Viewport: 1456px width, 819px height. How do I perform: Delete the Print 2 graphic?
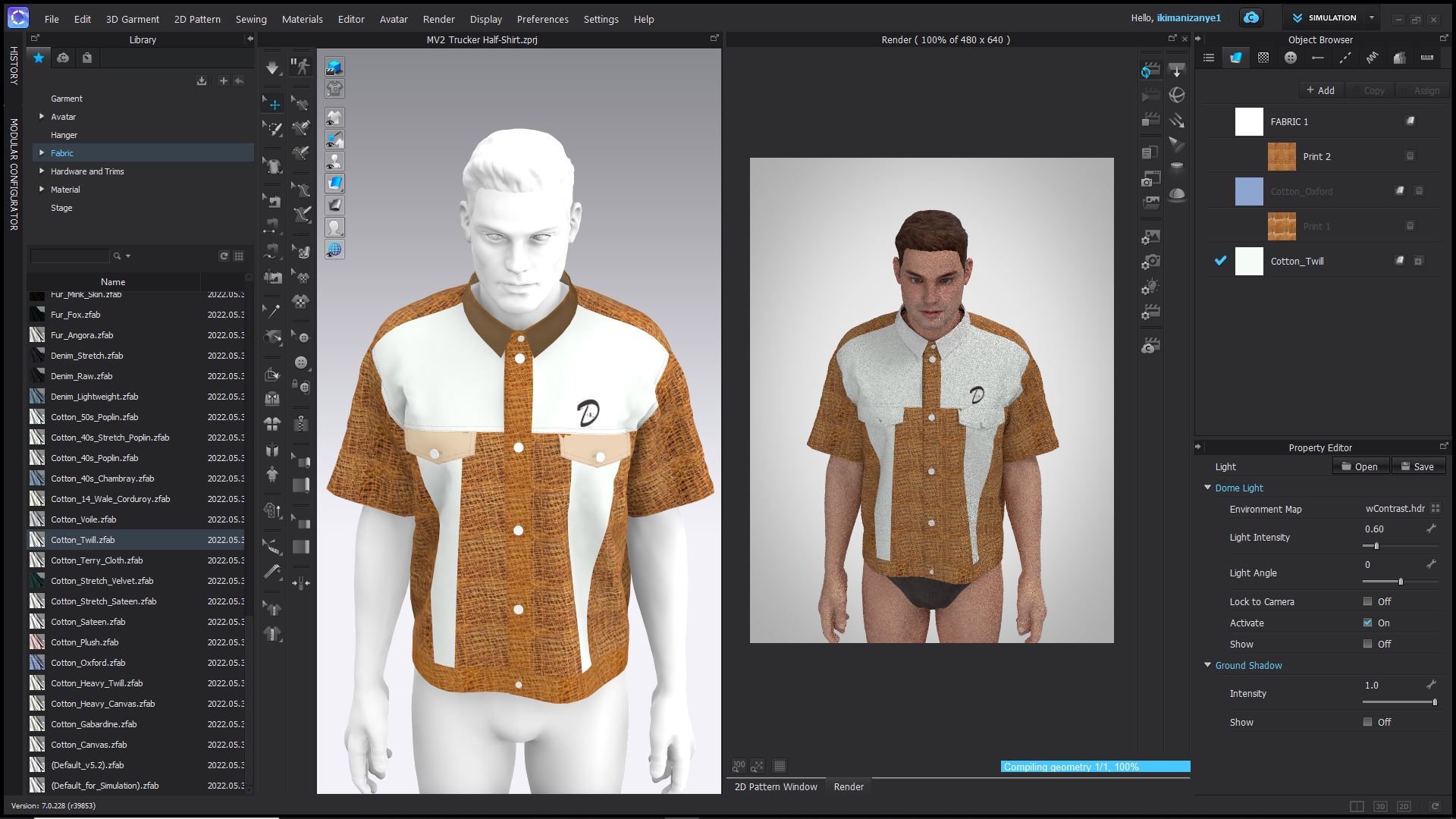click(x=1410, y=156)
